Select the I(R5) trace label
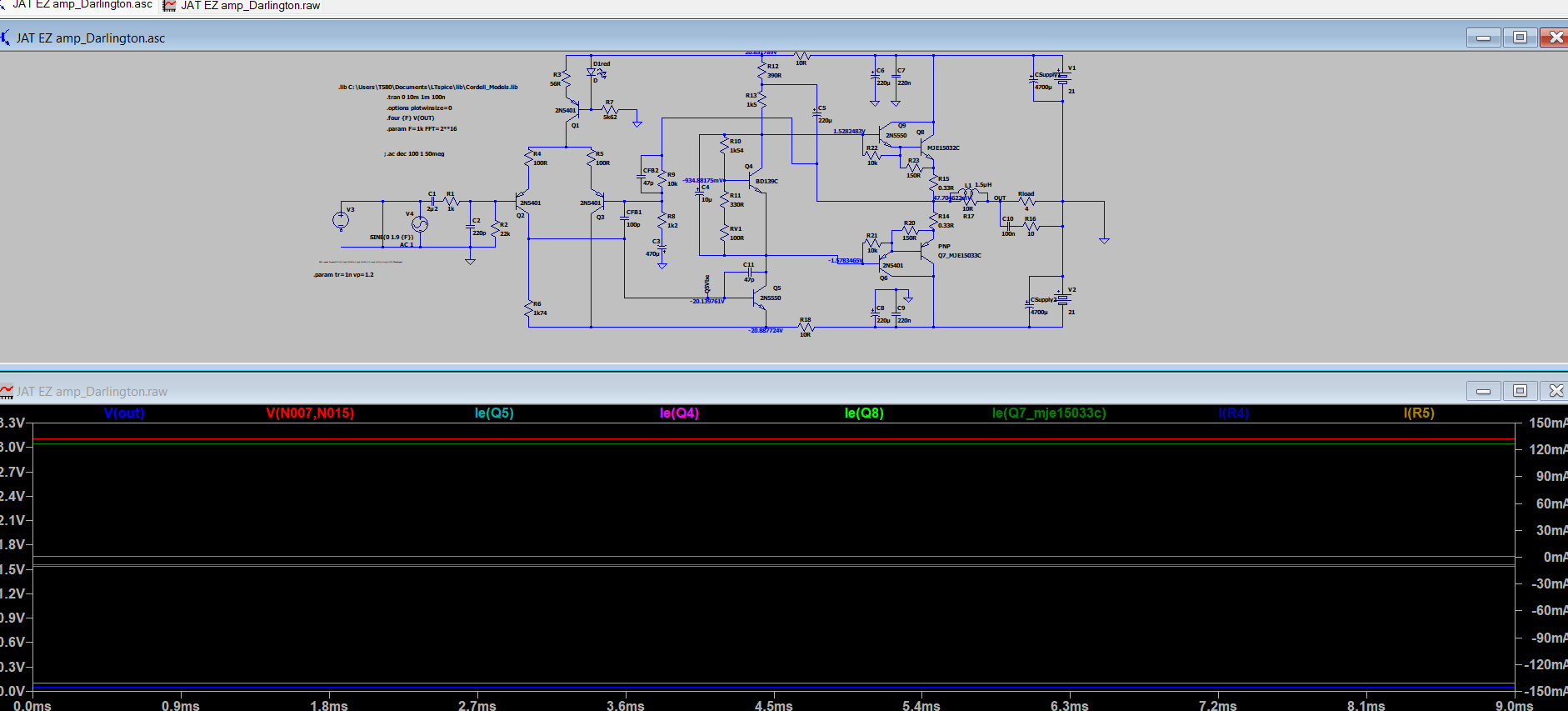This screenshot has height=711, width=1568. (x=1419, y=413)
